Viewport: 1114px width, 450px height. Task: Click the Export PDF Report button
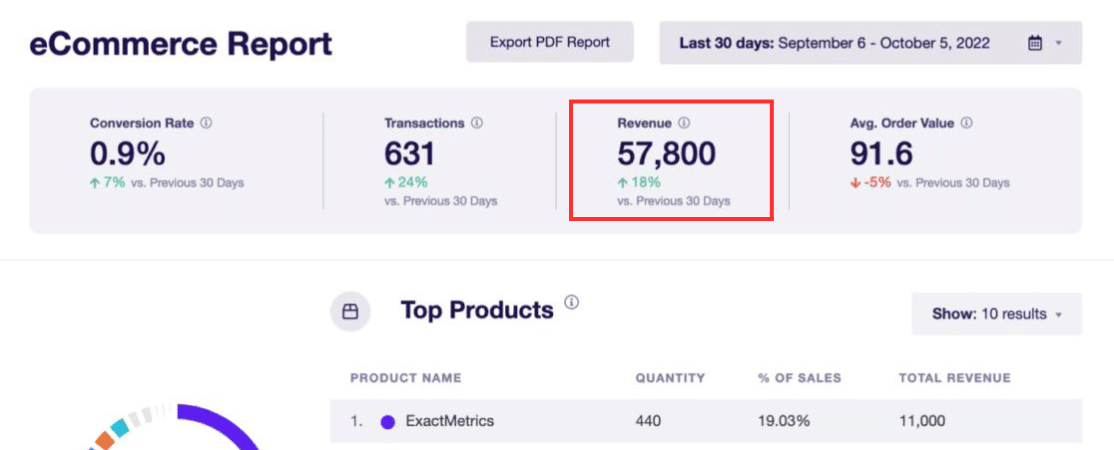(549, 42)
